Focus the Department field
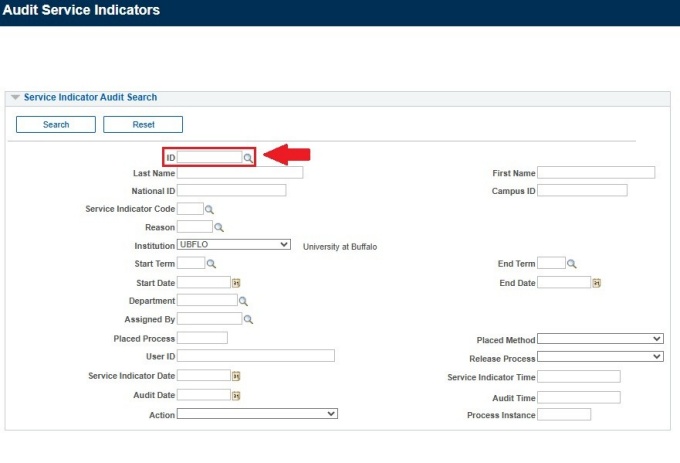Screen dimensions: 680x463 tap(207, 300)
